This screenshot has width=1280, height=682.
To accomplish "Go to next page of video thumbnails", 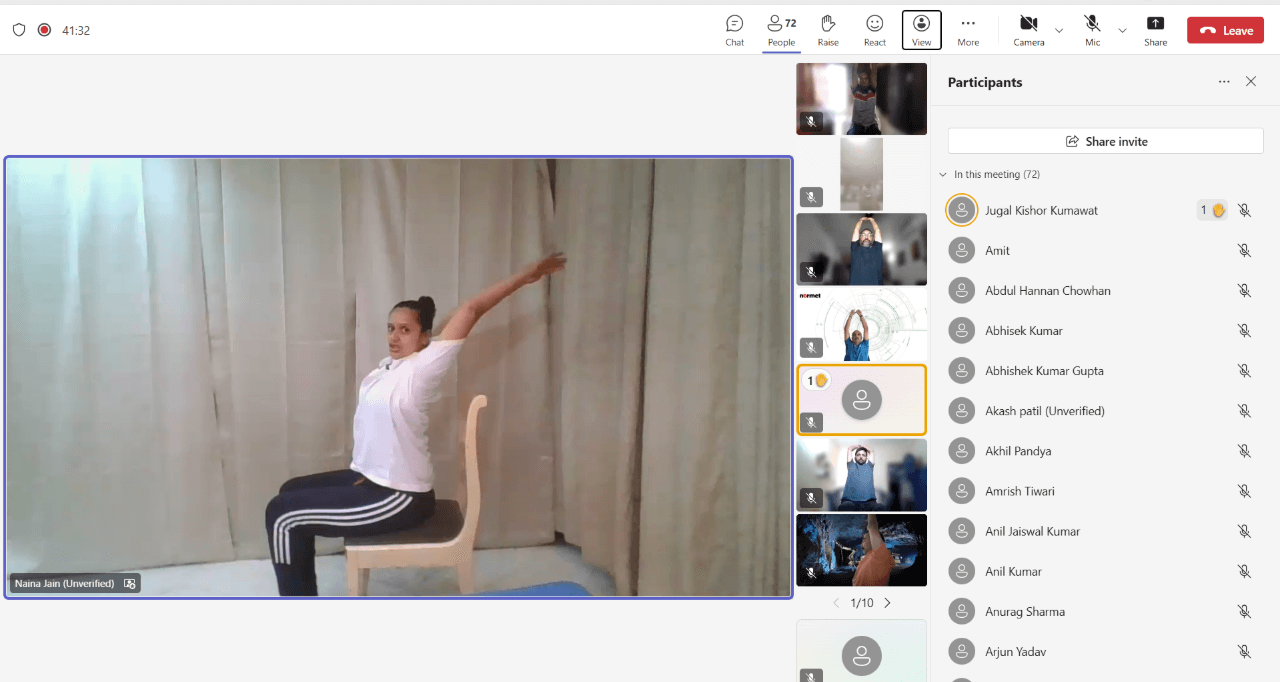I will [x=887, y=603].
